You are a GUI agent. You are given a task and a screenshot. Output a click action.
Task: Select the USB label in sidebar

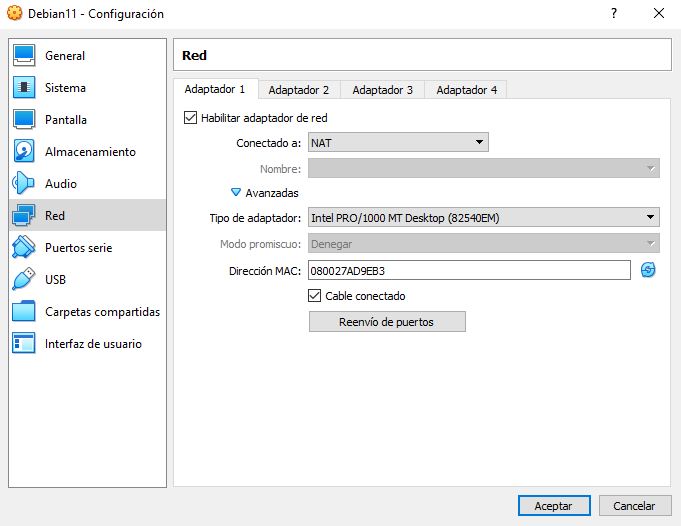click(56, 279)
